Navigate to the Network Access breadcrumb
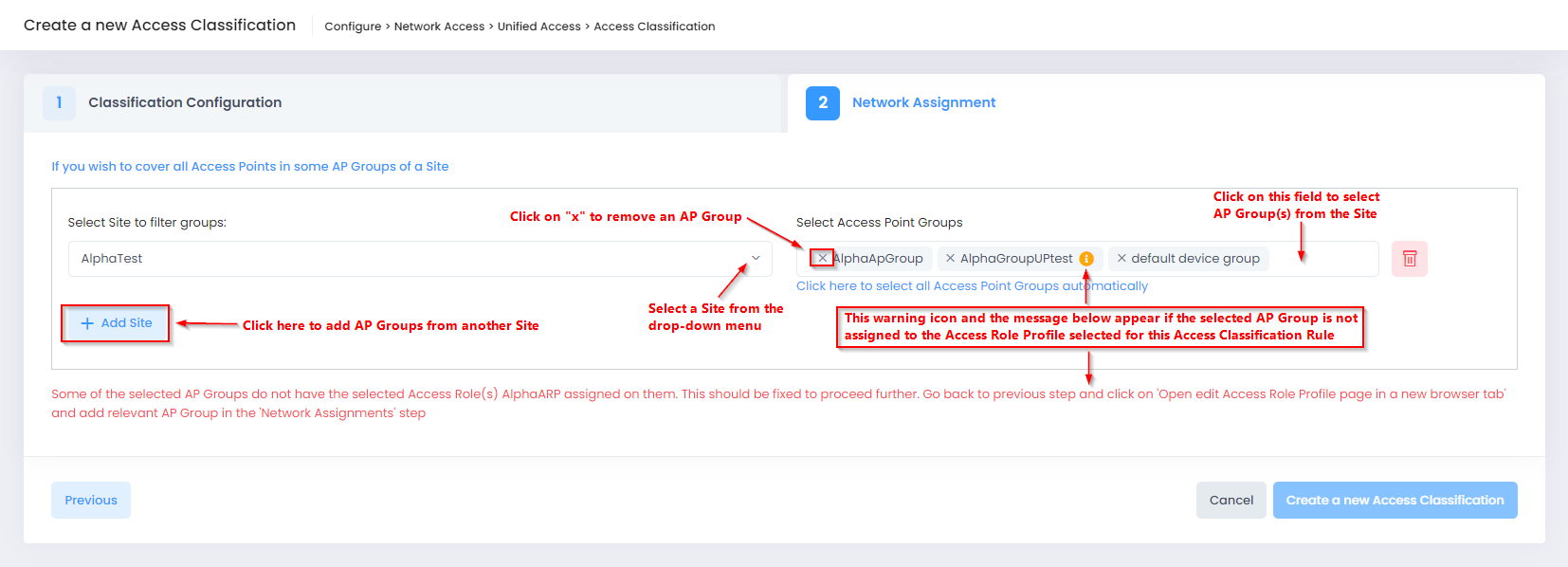 pyautogui.click(x=439, y=27)
